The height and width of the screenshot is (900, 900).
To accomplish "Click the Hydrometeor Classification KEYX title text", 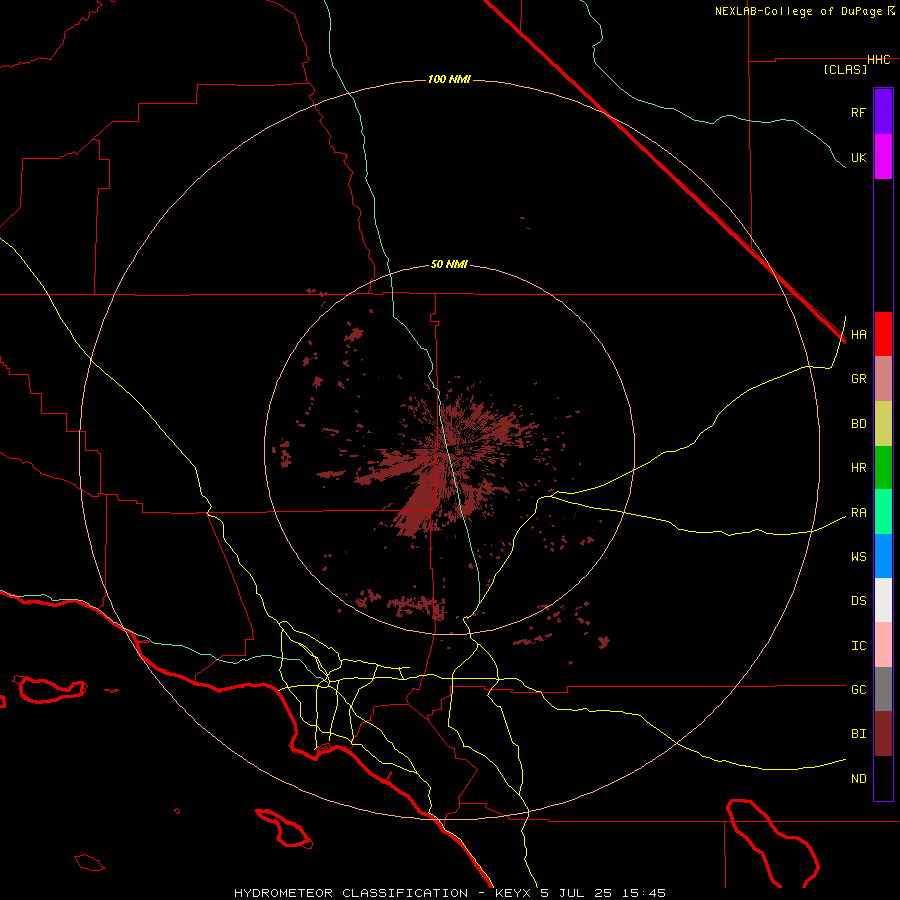I will pos(449,893).
